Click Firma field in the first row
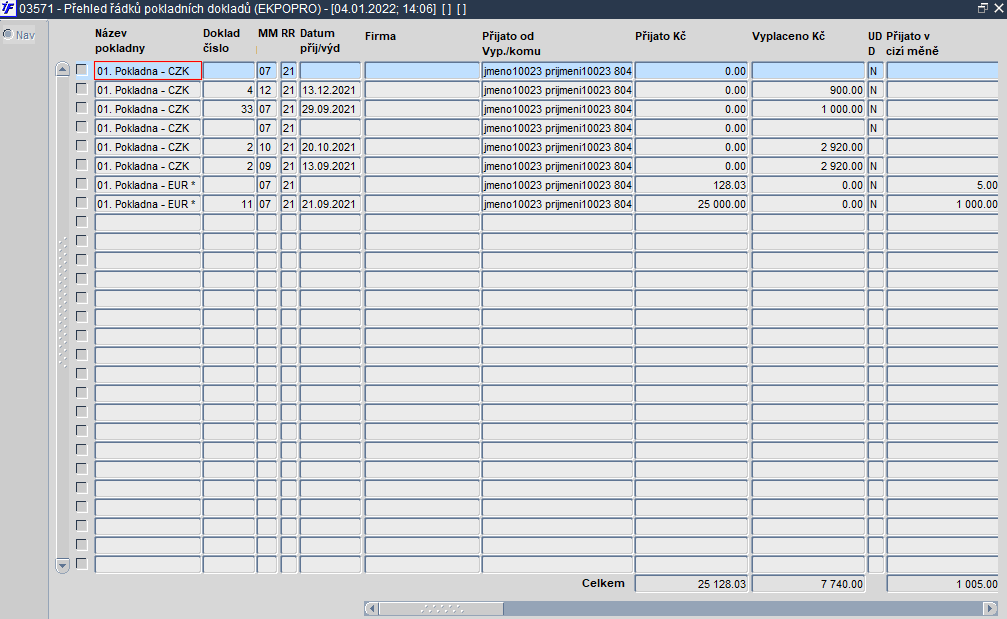The image size is (1007, 619). (422, 71)
